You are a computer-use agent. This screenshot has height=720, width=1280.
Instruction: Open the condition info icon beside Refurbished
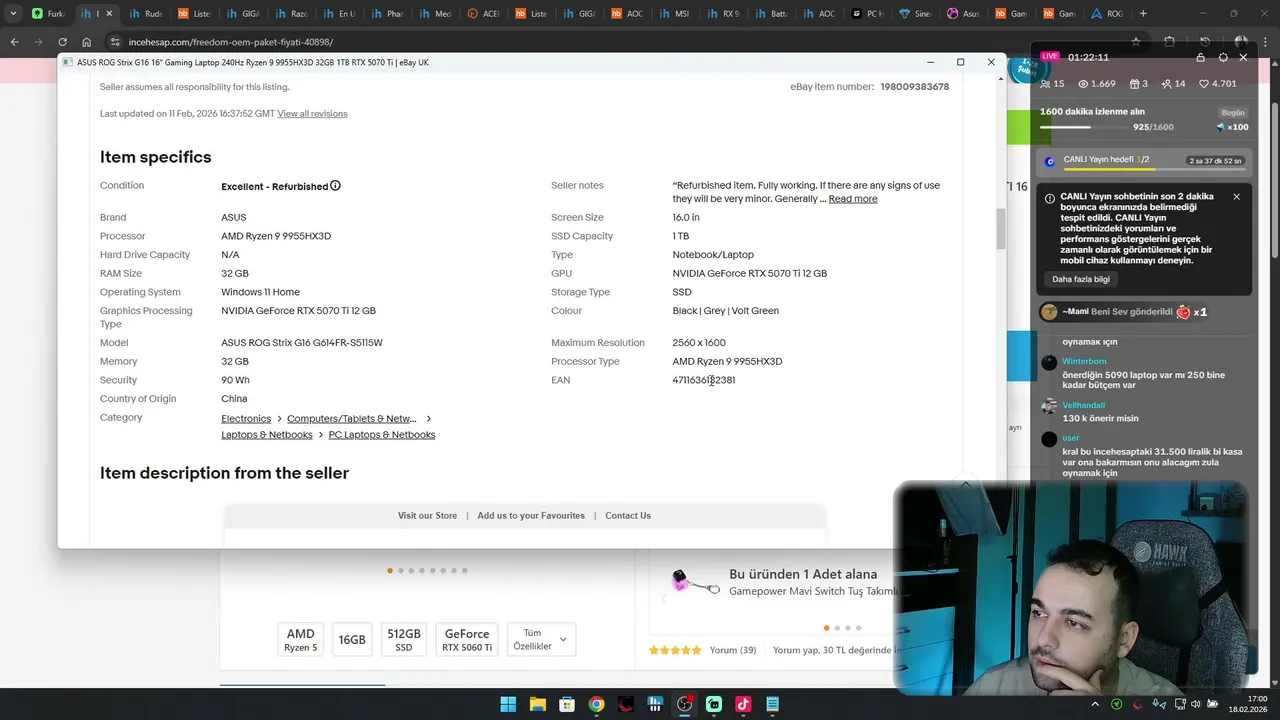click(335, 186)
